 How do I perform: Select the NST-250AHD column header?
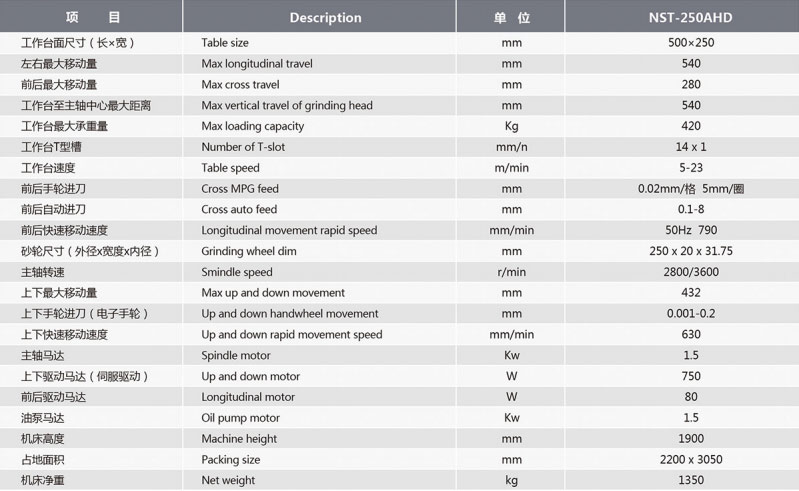pyautogui.click(x=690, y=18)
